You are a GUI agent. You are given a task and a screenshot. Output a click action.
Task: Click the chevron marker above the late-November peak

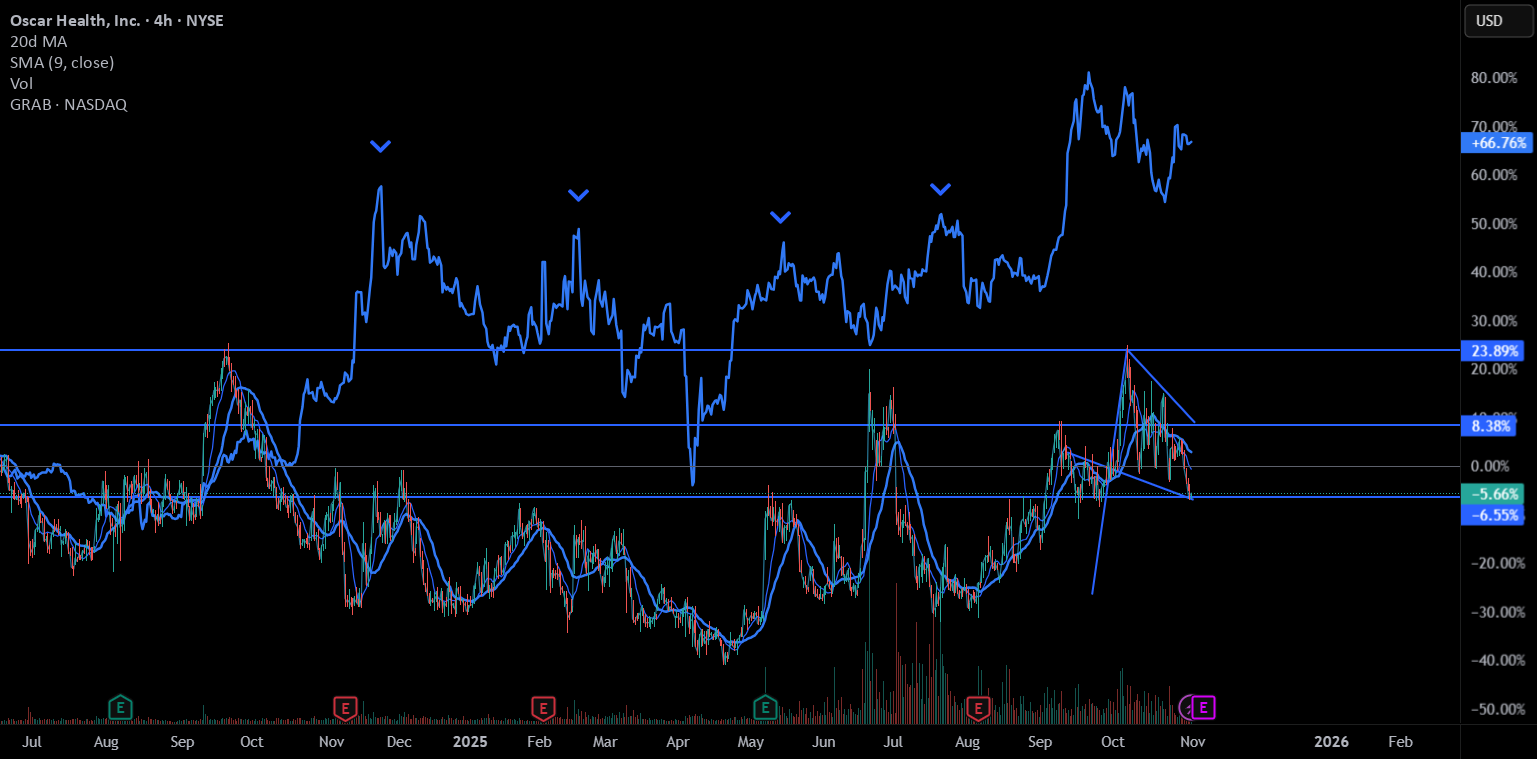[380, 146]
